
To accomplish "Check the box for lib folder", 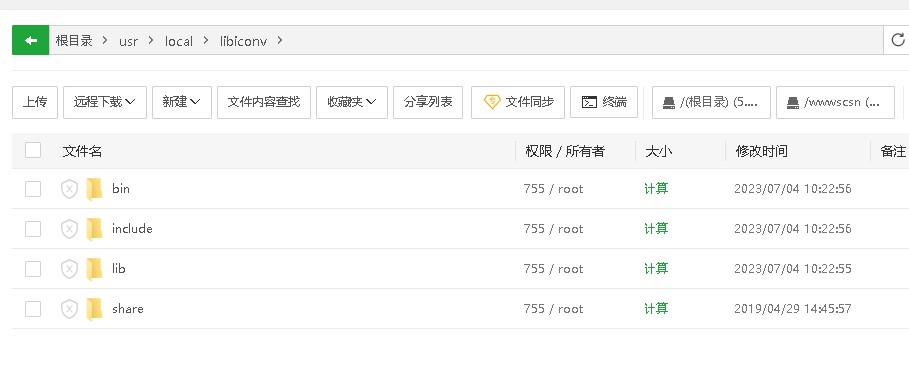I will (x=33, y=269).
